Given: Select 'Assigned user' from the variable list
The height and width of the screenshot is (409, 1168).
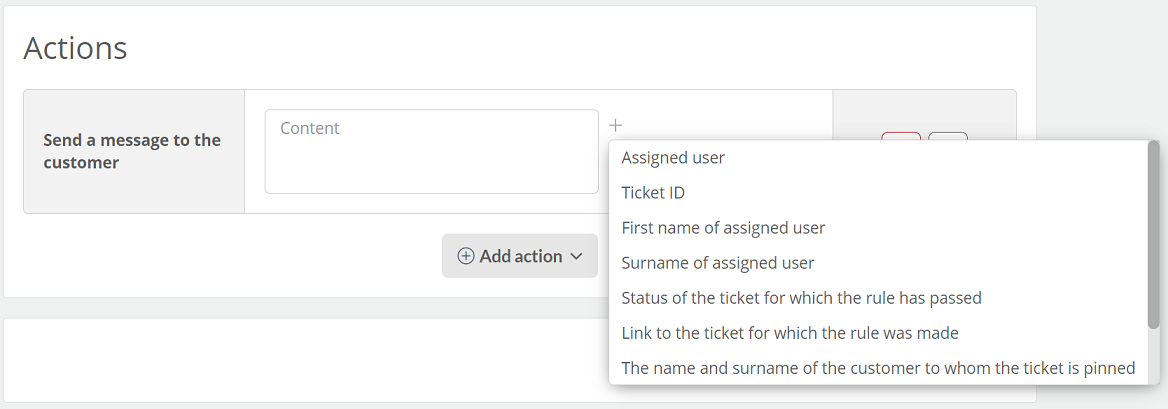Looking at the screenshot, I should pyautogui.click(x=878, y=158).
